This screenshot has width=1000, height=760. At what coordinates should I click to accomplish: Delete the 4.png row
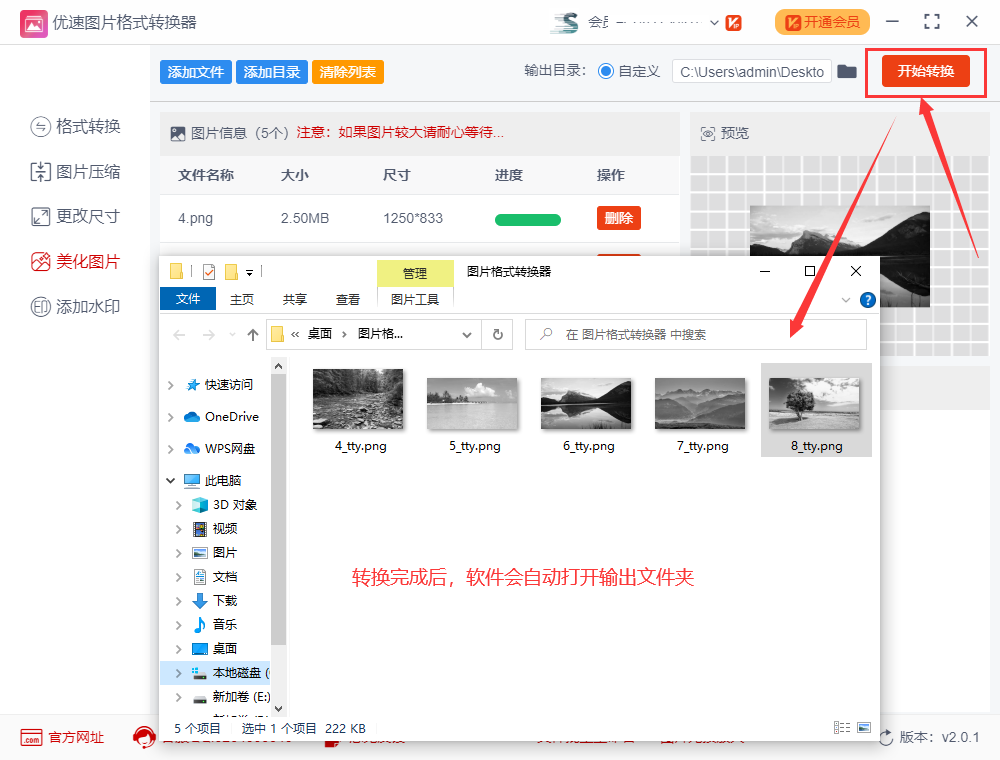[619, 218]
